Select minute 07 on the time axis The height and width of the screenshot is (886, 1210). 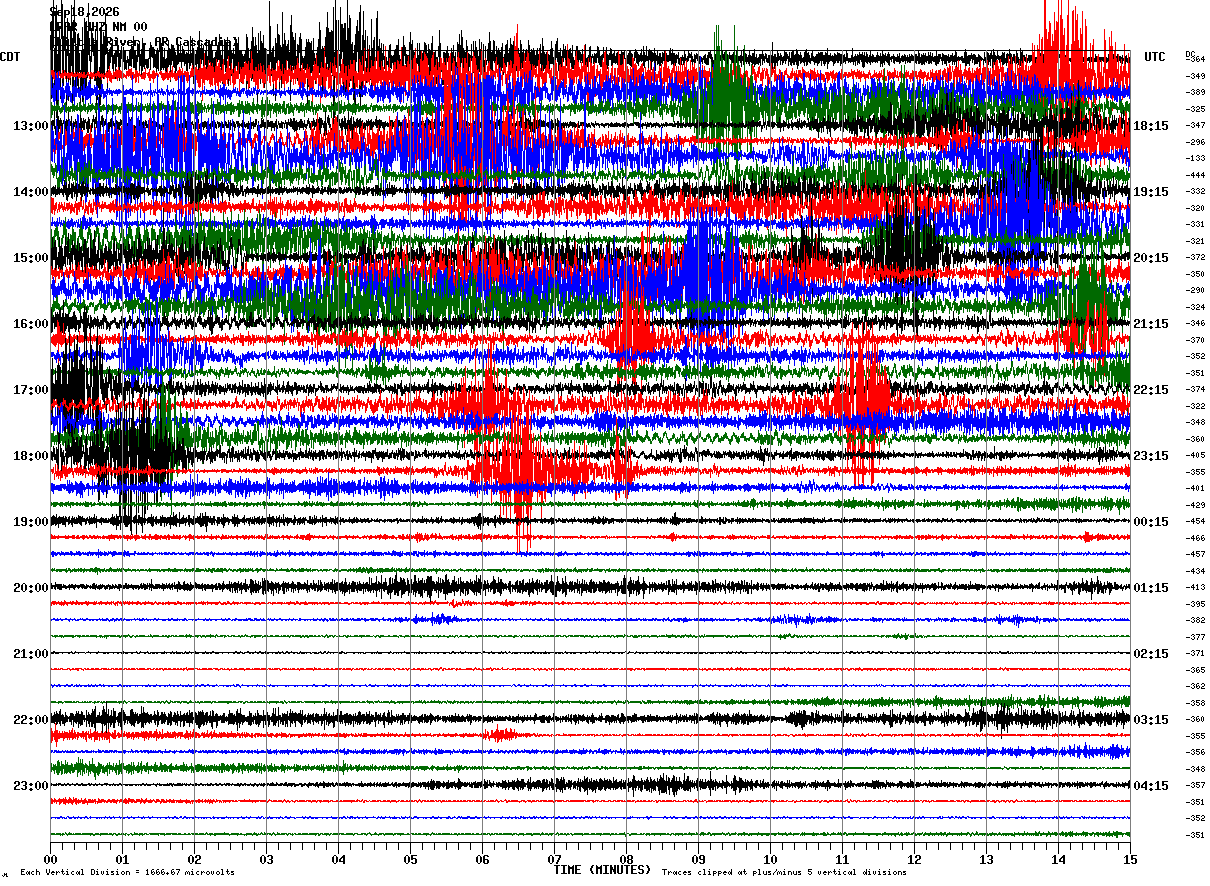pos(554,859)
